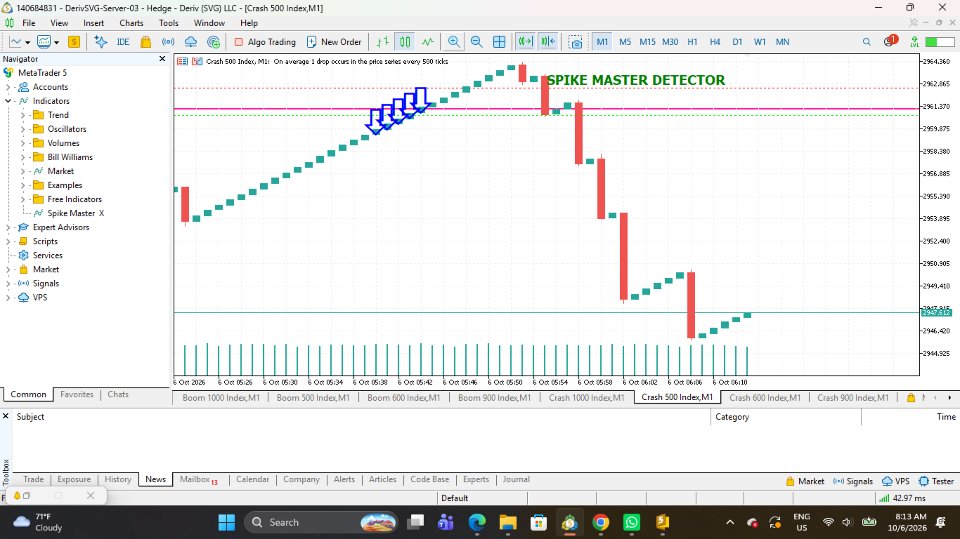Tile chart windows with grid icon
The image size is (960, 539).
[499, 42]
